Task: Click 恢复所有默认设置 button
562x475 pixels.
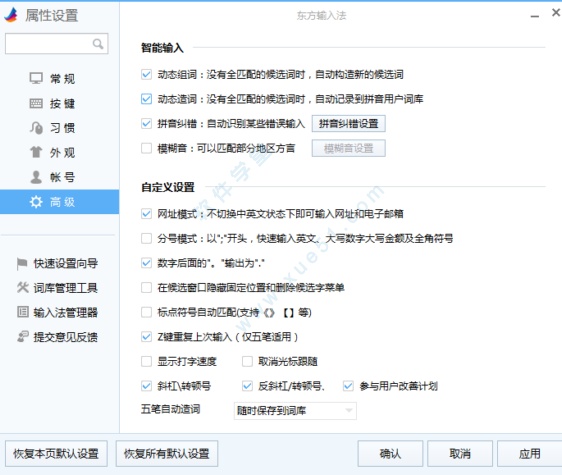Action: click(x=167, y=453)
